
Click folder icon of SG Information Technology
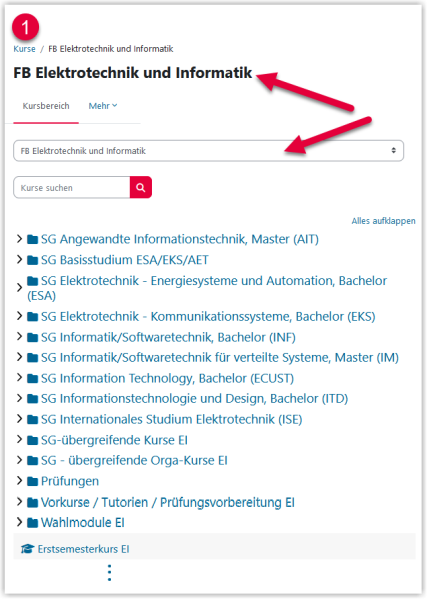click(32, 378)
